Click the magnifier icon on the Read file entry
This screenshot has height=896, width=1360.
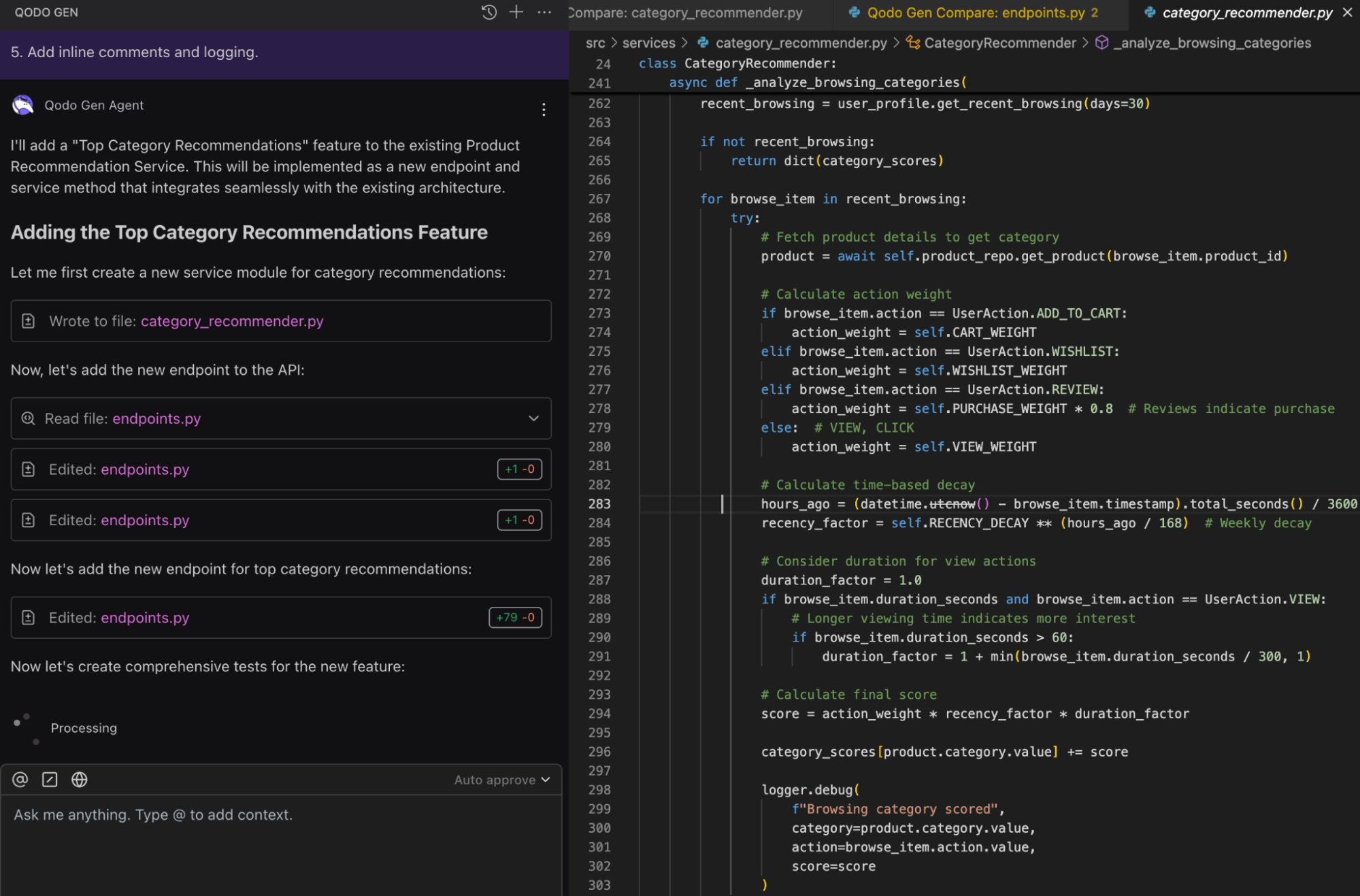click(28, 418)
